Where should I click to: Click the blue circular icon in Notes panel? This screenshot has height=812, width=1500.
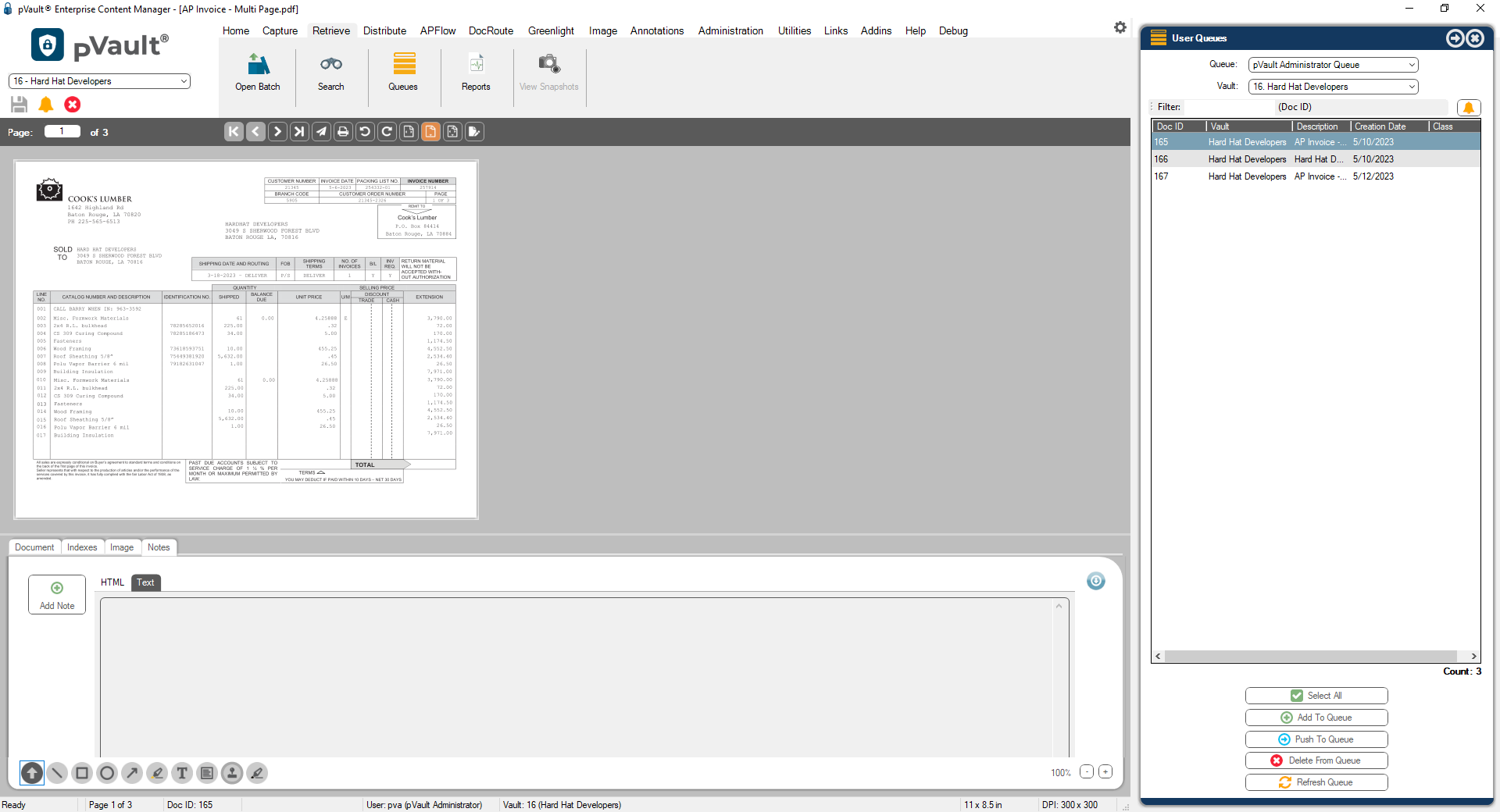pyautogui.click(x=1096, y=581)
